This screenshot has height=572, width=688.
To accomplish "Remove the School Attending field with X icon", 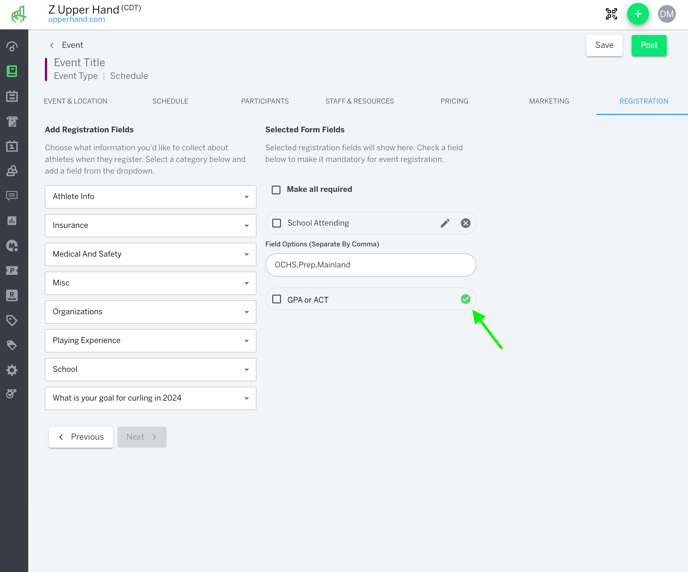I will 466,223.
